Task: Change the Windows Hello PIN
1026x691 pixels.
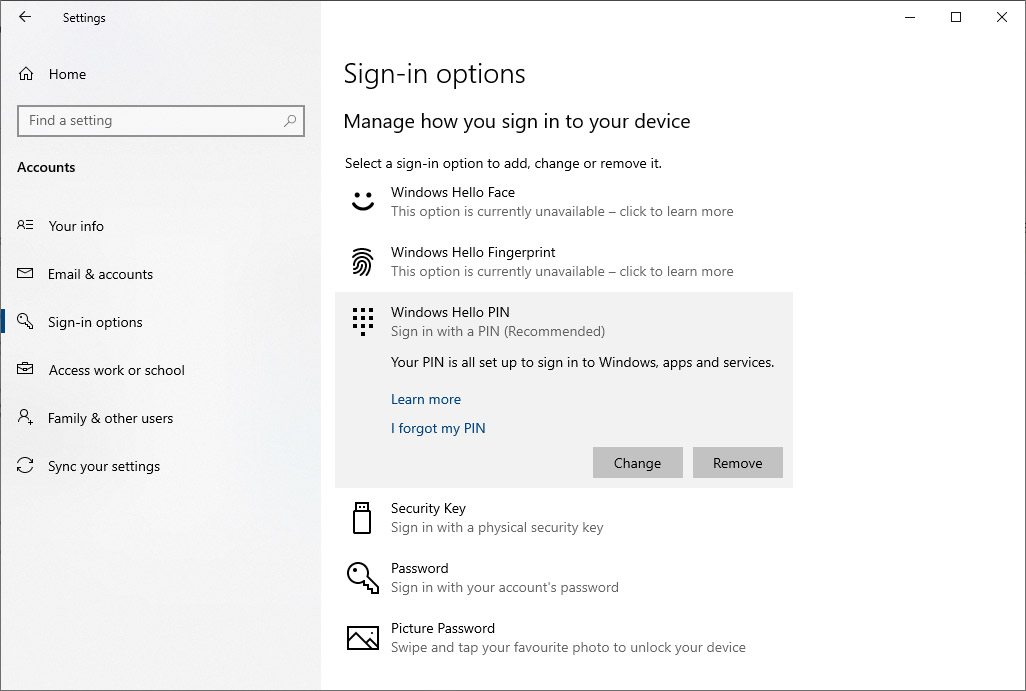Action: [x=637, y=463]
